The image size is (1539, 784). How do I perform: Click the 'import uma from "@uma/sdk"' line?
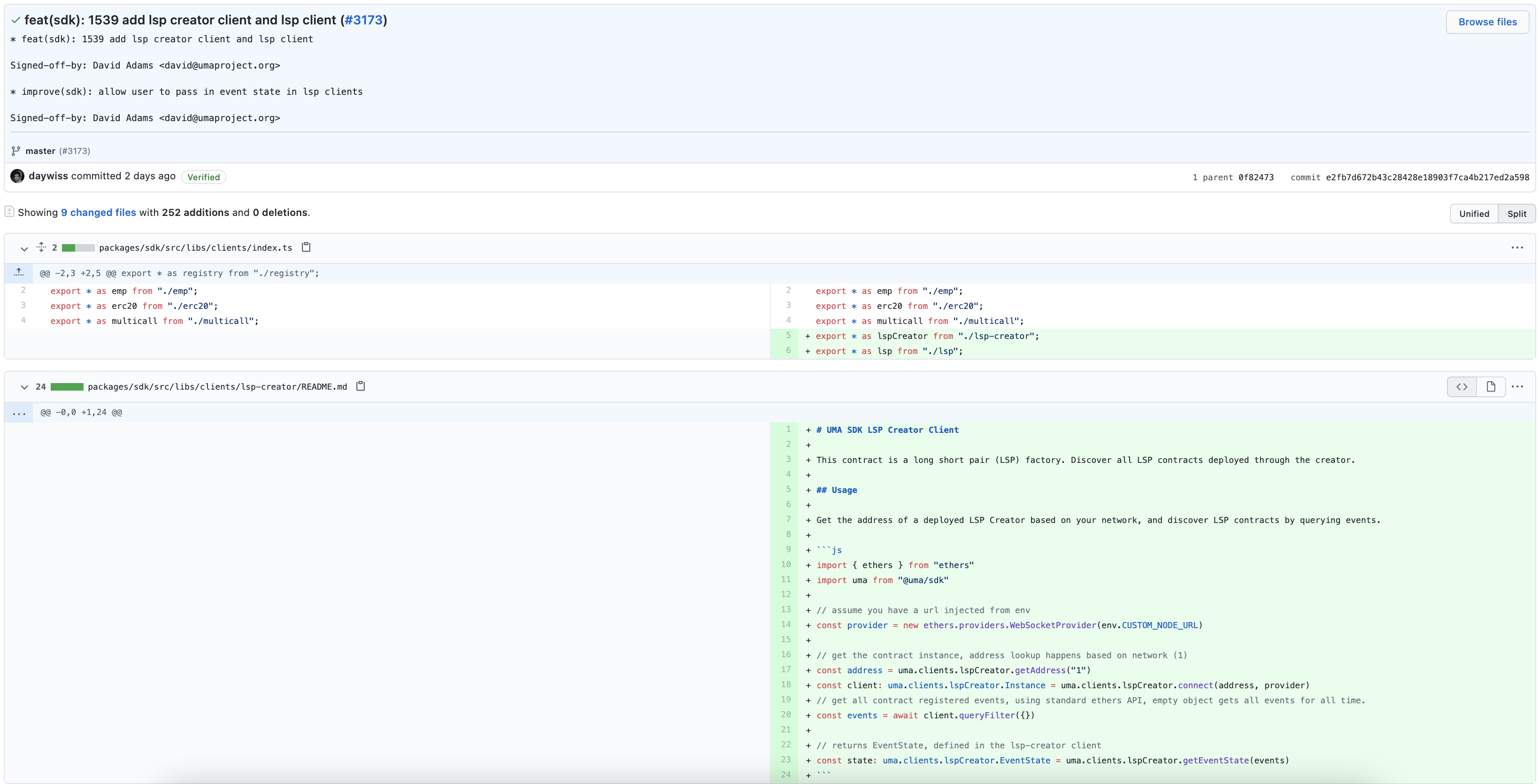(x=883, y=580)
